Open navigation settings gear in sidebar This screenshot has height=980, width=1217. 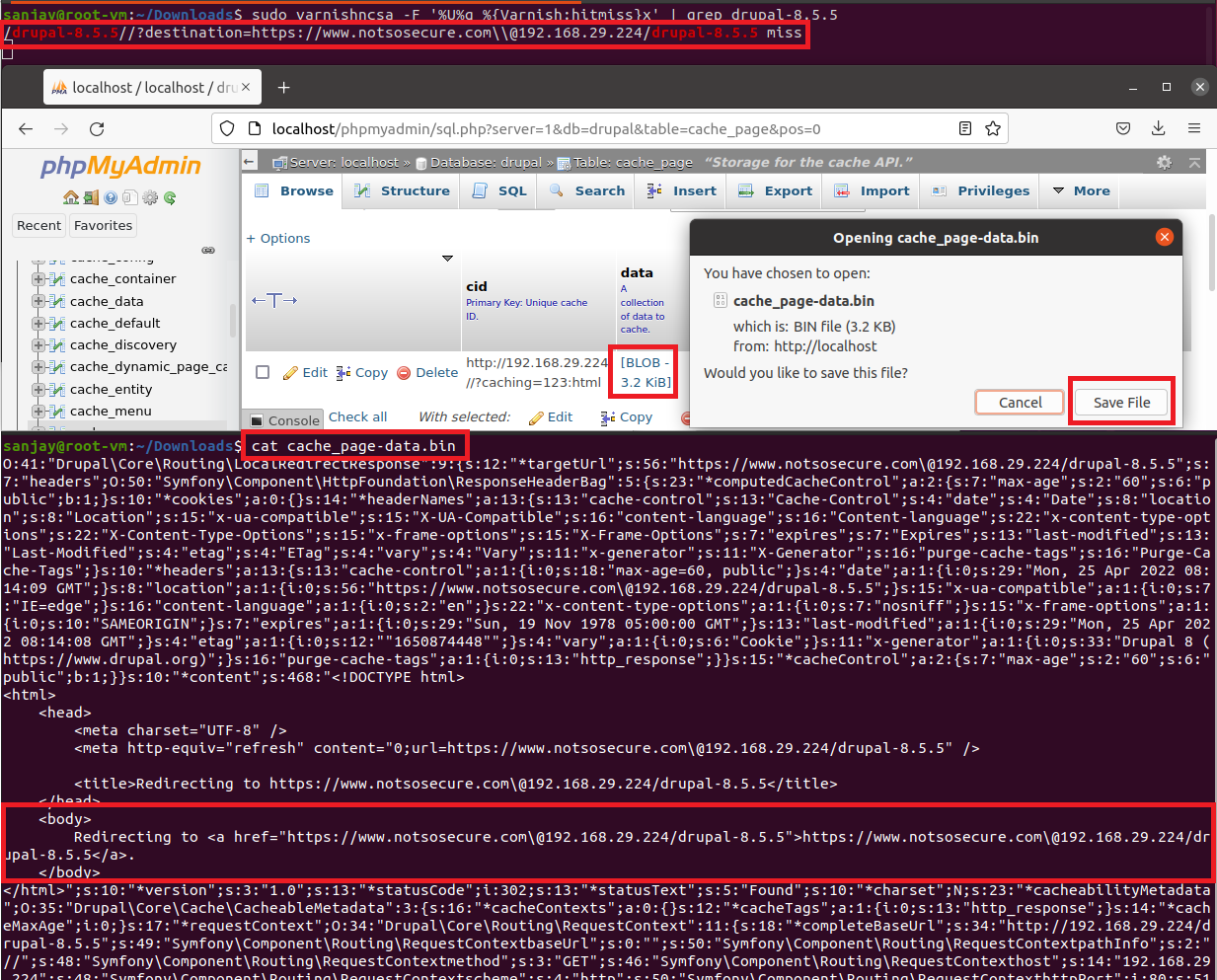click(150, 197)
